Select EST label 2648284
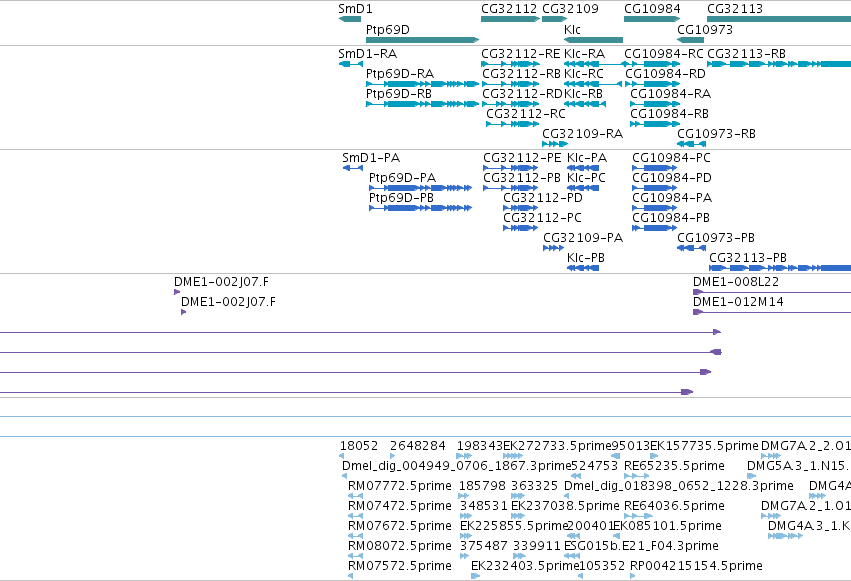The width and height of the screenshot is (851, 581). click(x=417, y=446)
